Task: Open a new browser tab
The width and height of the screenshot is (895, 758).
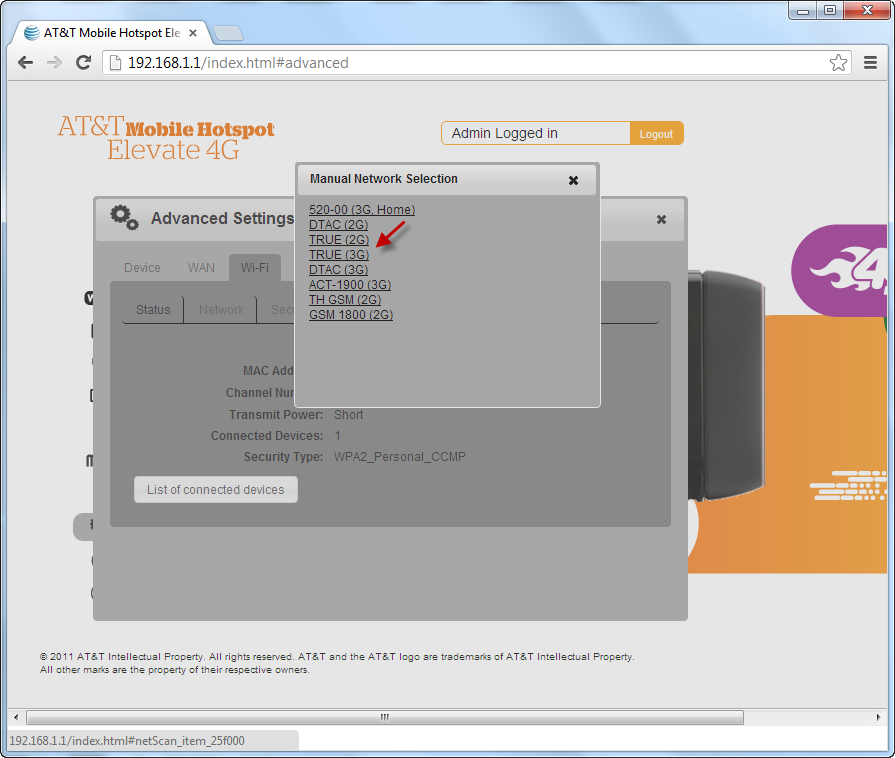Action: pyautogui.click(x=228, y=33)
